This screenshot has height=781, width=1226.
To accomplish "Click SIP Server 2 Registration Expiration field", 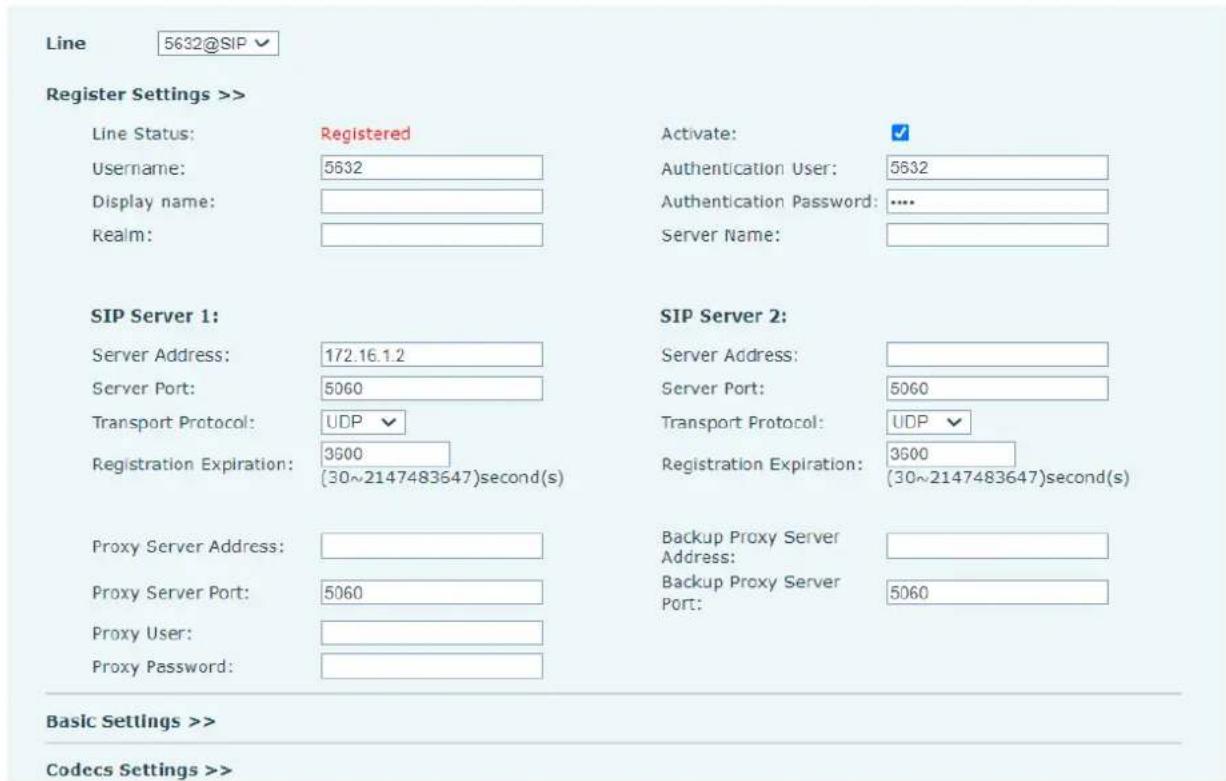I will pyautogui.click(x=951, y=453).
